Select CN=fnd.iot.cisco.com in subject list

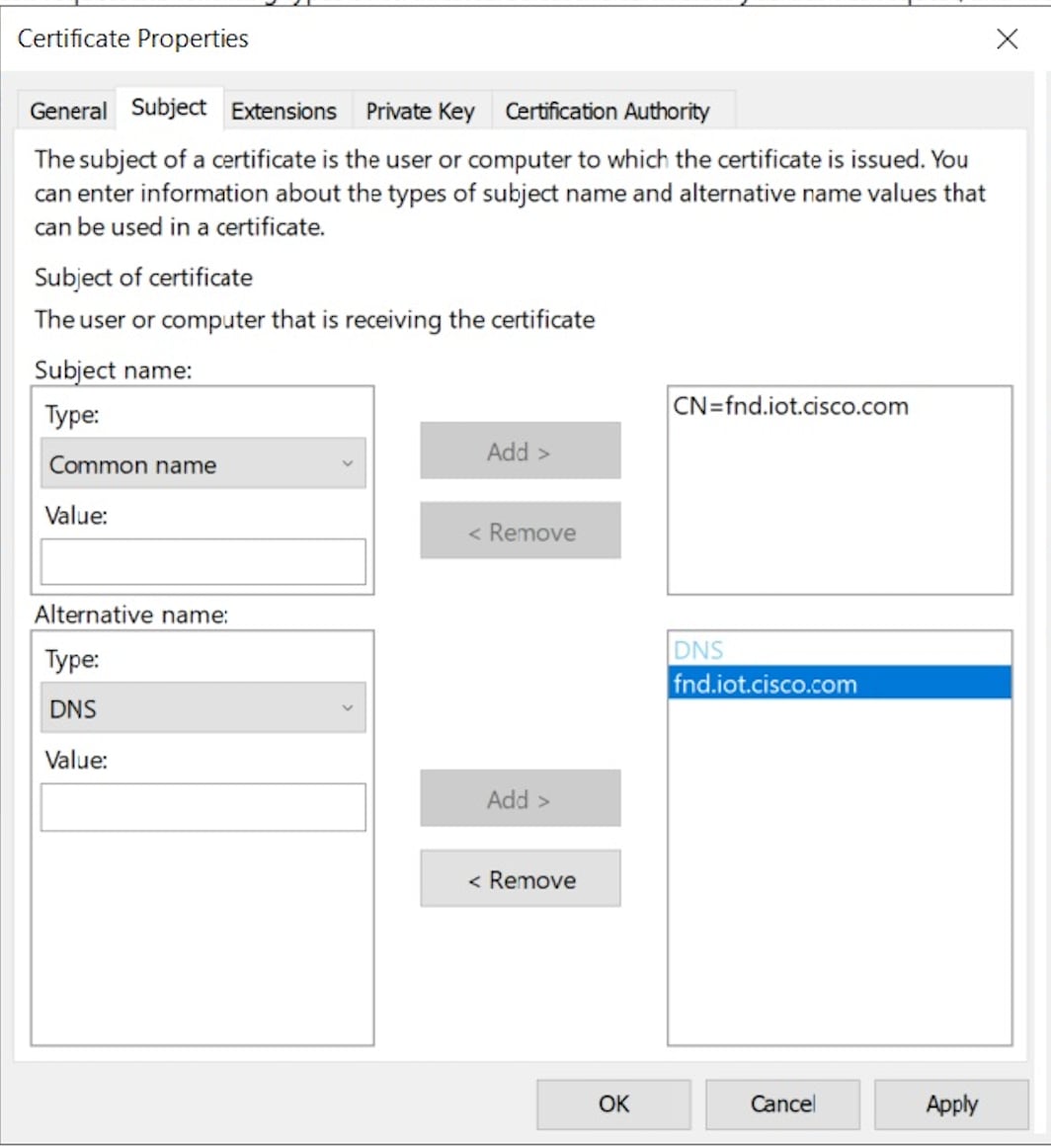(x=790, y=406)
